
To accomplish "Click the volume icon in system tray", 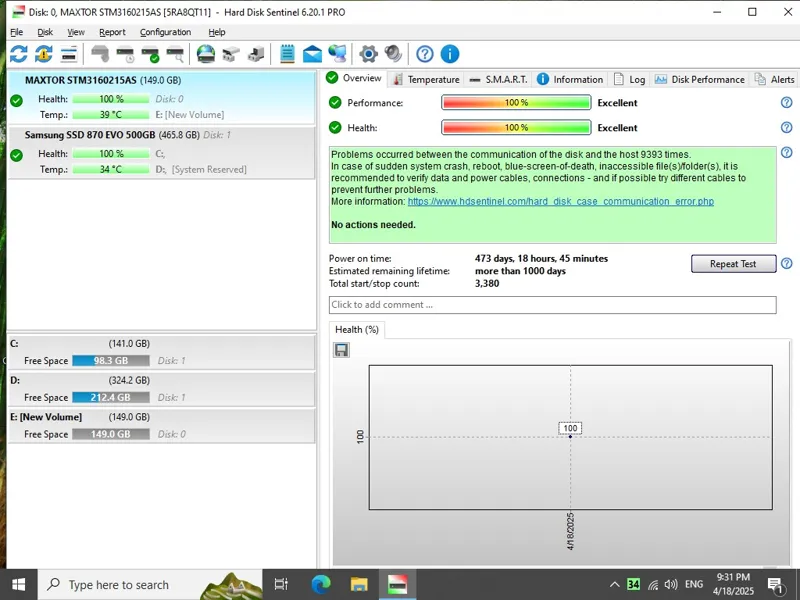I will click(671, 584).
